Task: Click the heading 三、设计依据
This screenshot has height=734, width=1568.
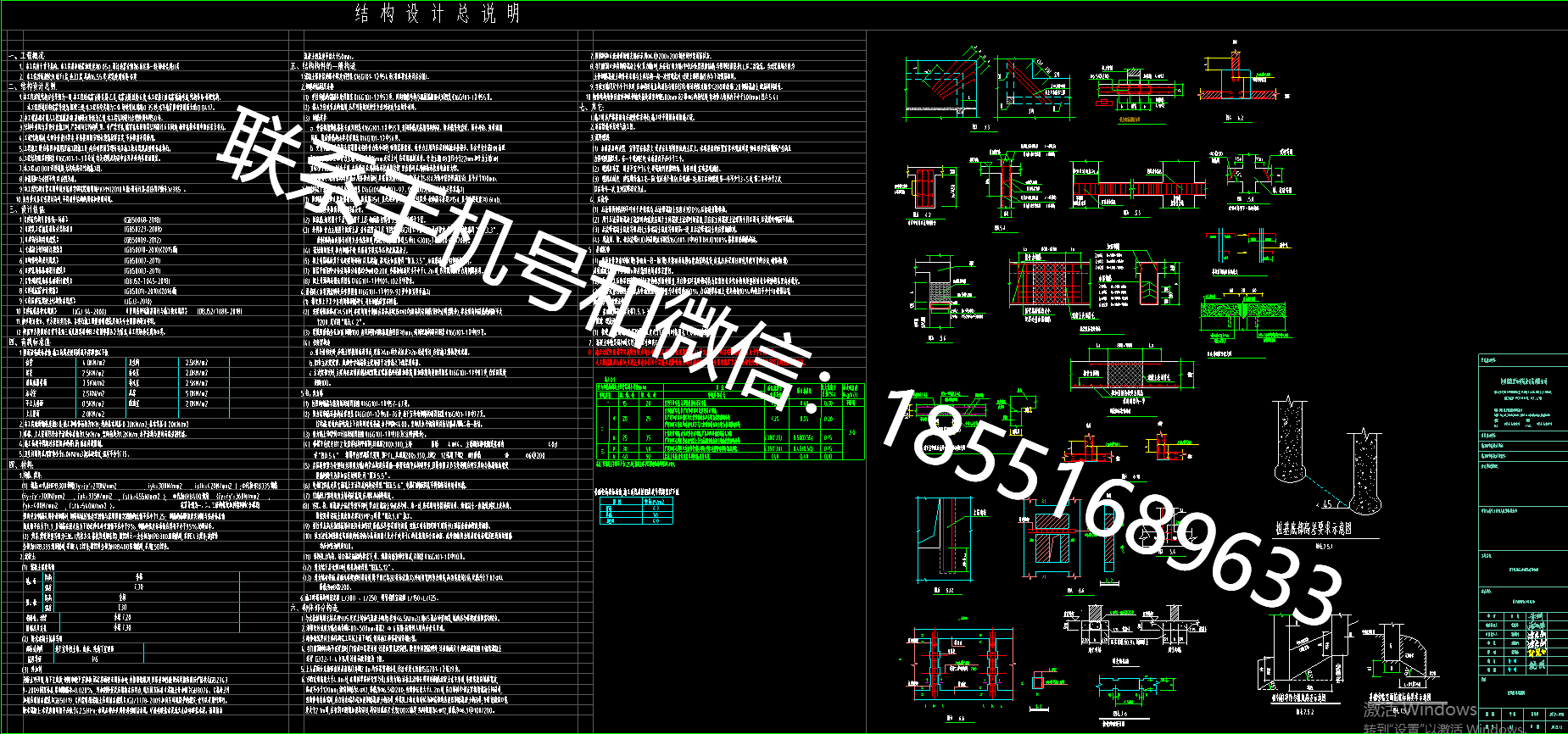Action: coord(27,209)
